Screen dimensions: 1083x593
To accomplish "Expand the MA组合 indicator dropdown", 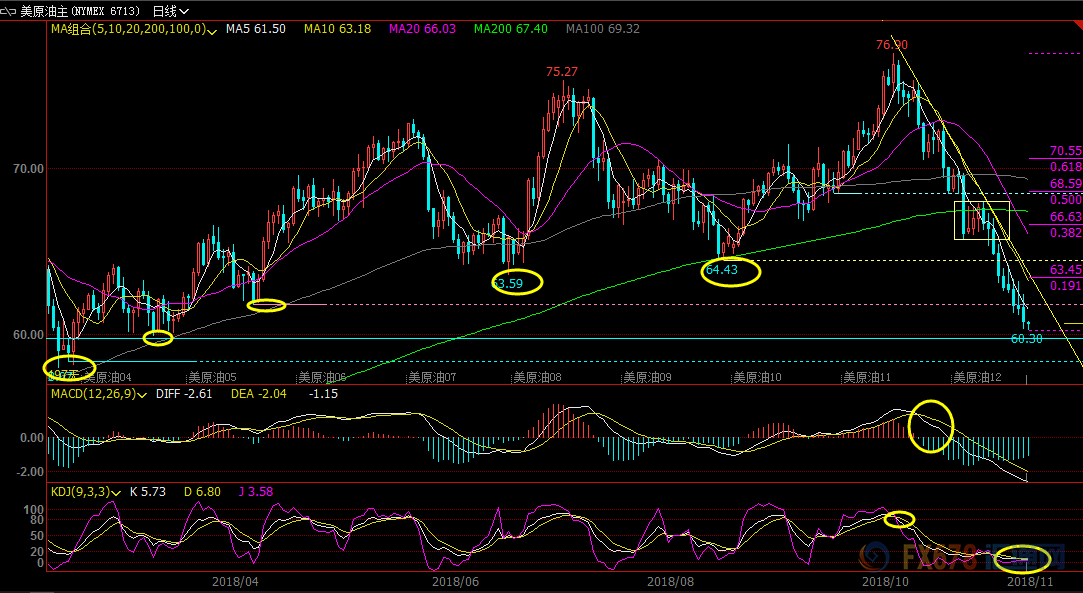I will (x=212, y=30).
